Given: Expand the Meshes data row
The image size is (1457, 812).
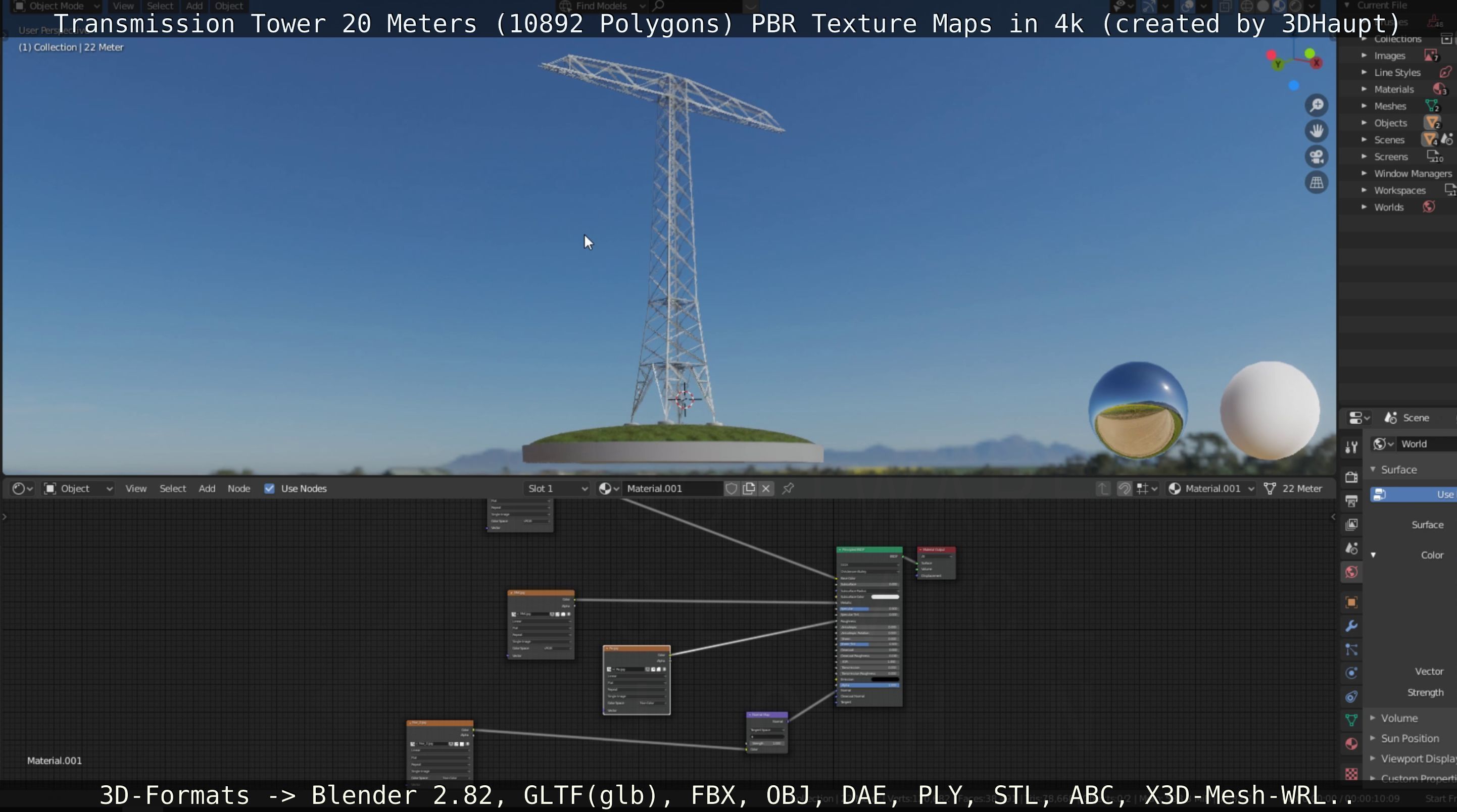Looking at the screenshot, I should [1364, 106].
